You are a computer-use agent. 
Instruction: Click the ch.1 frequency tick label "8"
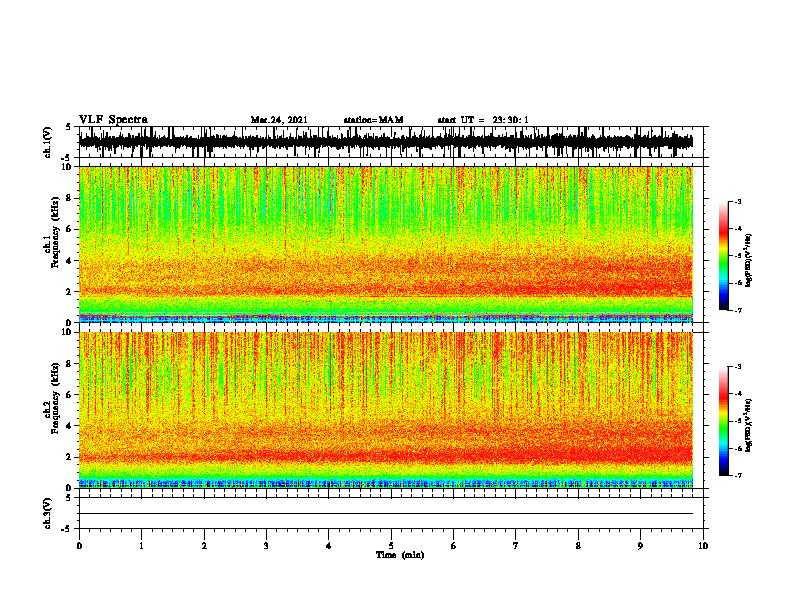coord(70,198)
